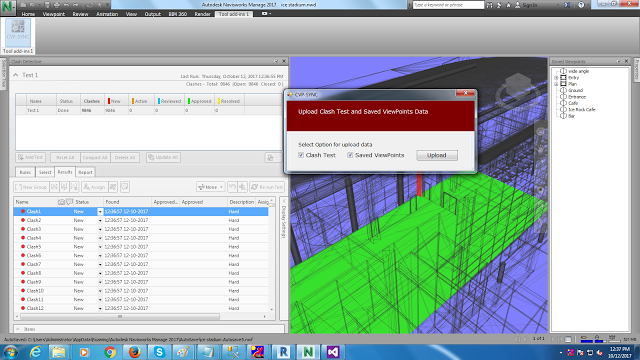Click the Help question mark icon
This screenshot has width=640, height=360.
[x=581, y=5]
